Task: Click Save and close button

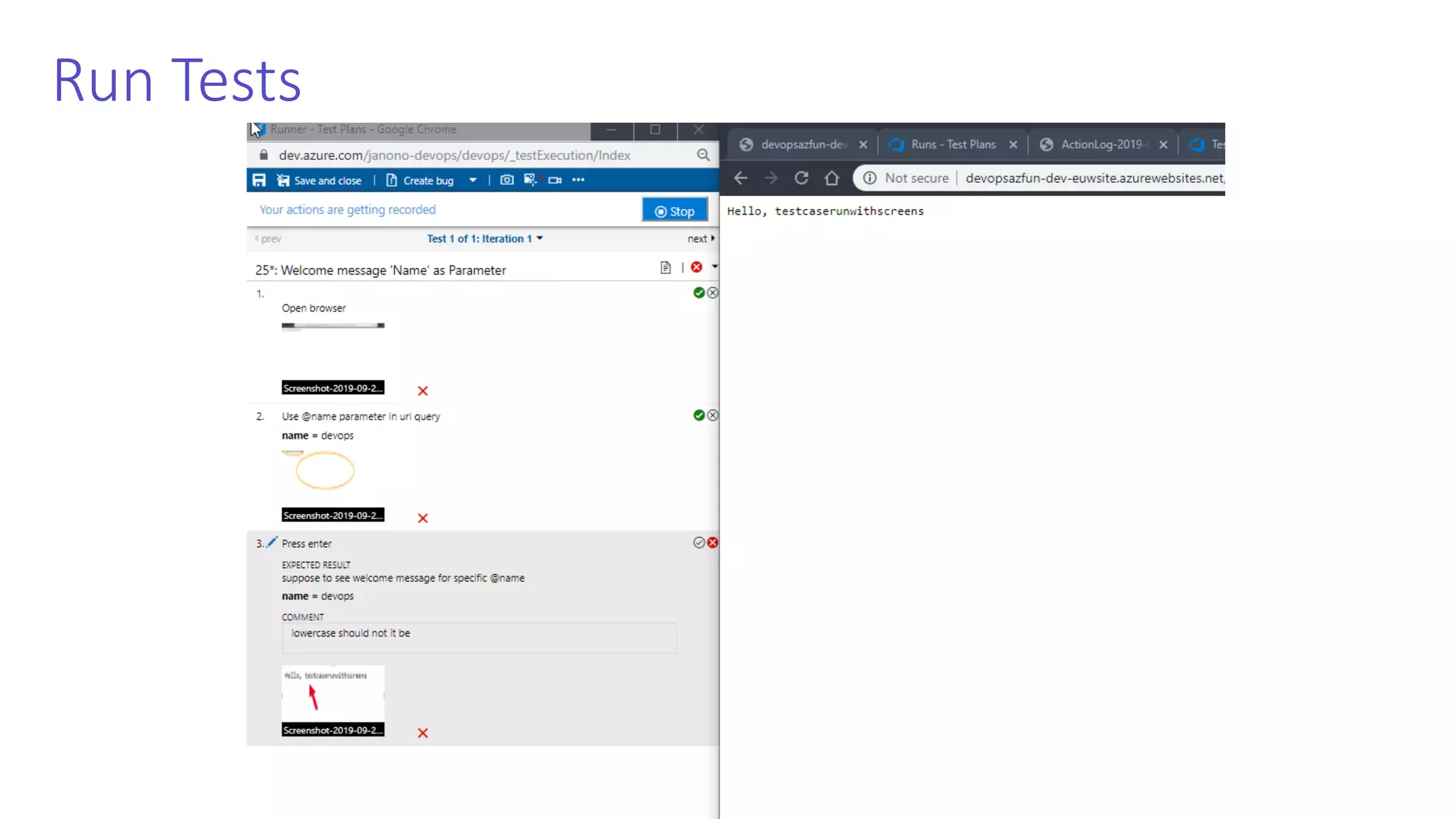Action: tap(319, 181)
